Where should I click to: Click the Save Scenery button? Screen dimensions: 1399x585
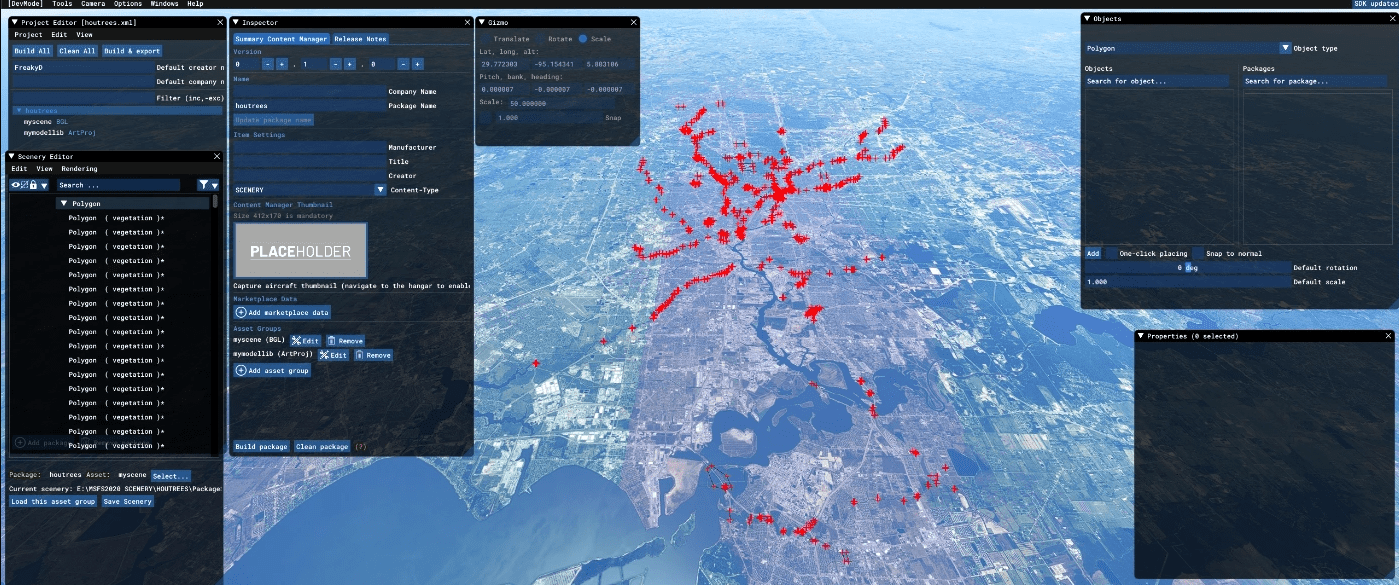coord(127,501)
